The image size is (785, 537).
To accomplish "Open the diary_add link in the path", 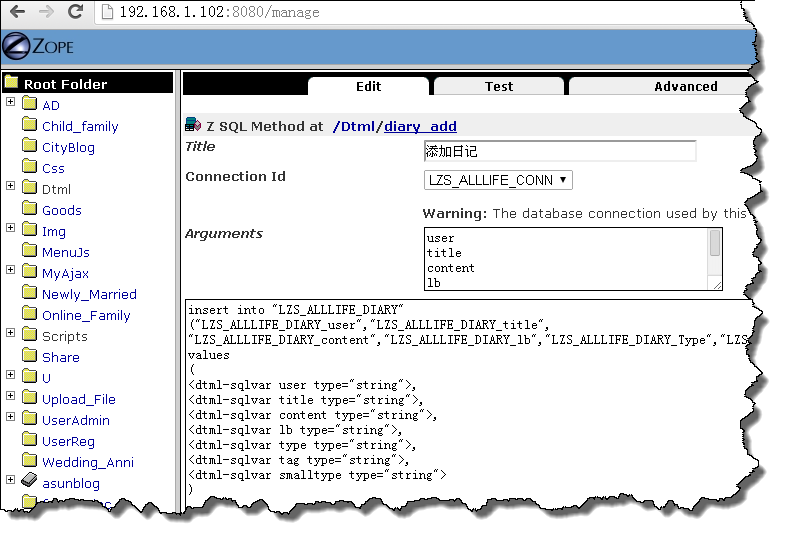I will (x=421, y=127).
